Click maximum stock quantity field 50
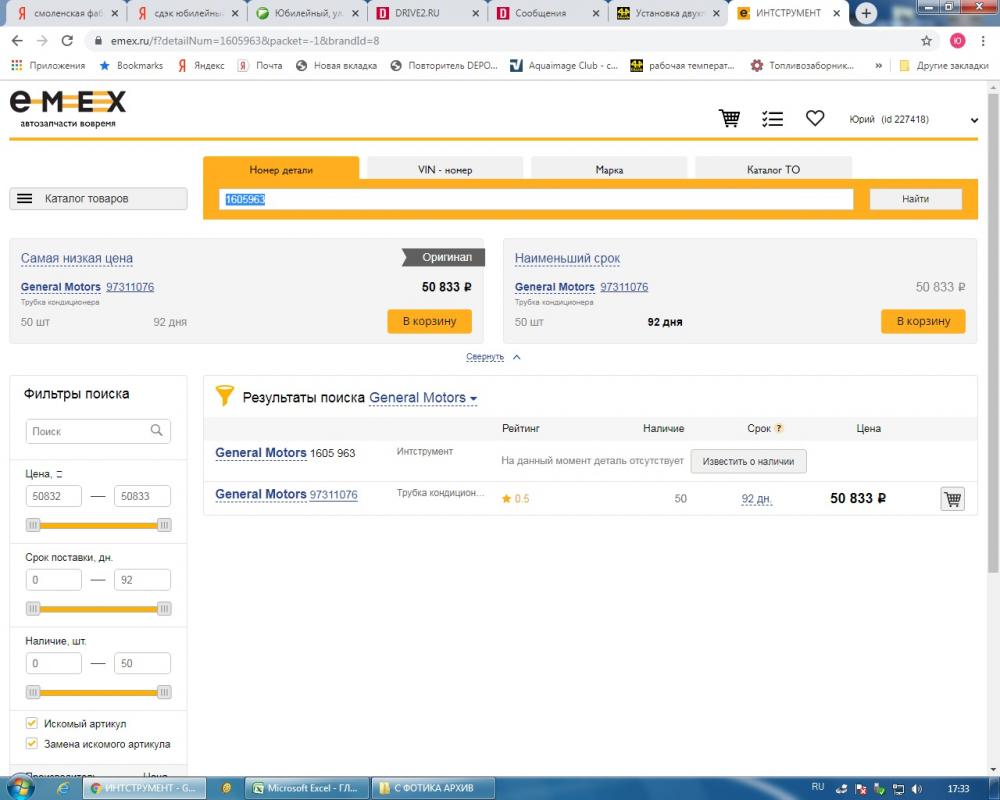 (142, 663)
